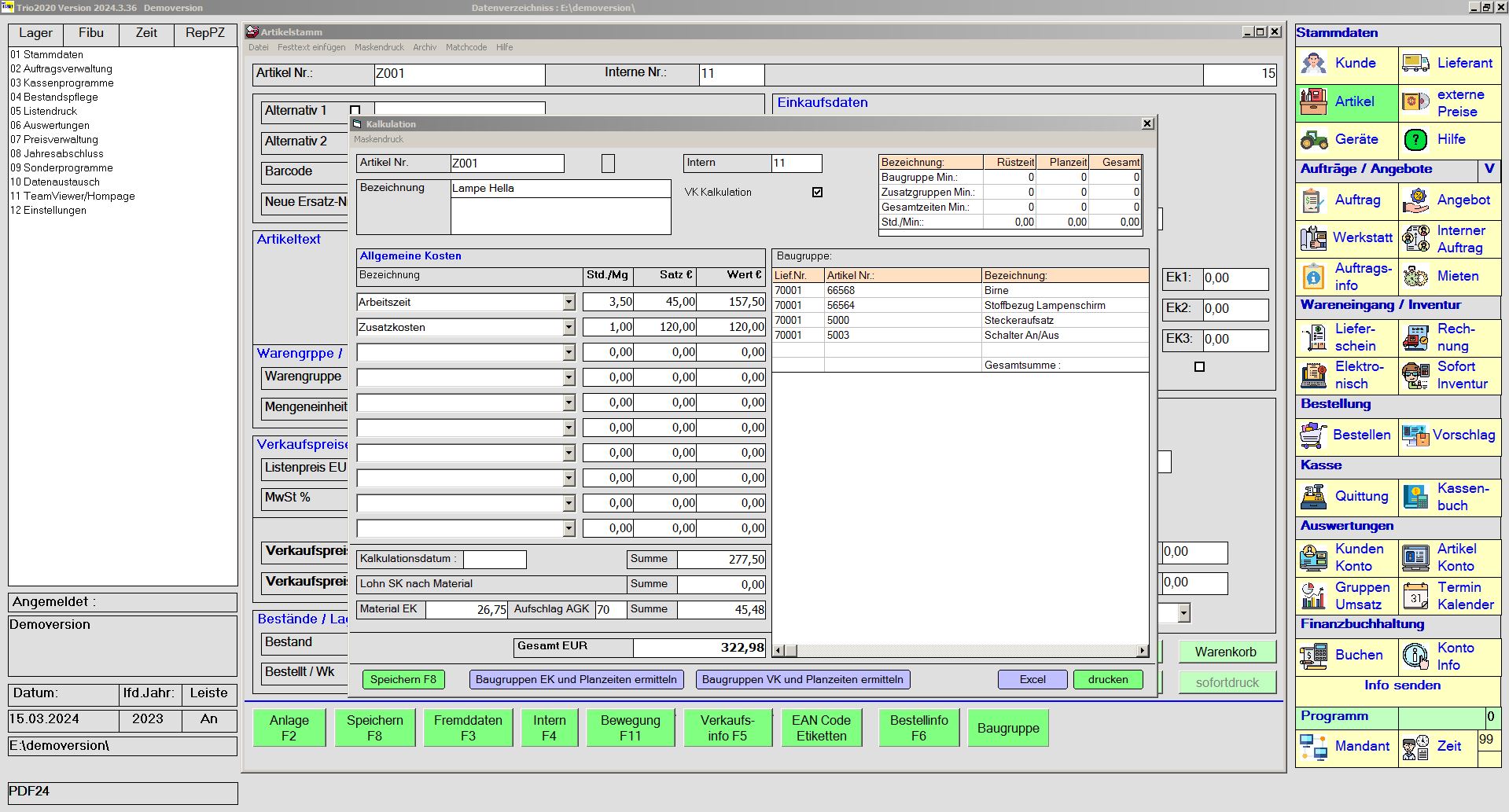The image size is (1509, 812).
Task: Open Geräte tractor icon
Action: pos(1313,139)
